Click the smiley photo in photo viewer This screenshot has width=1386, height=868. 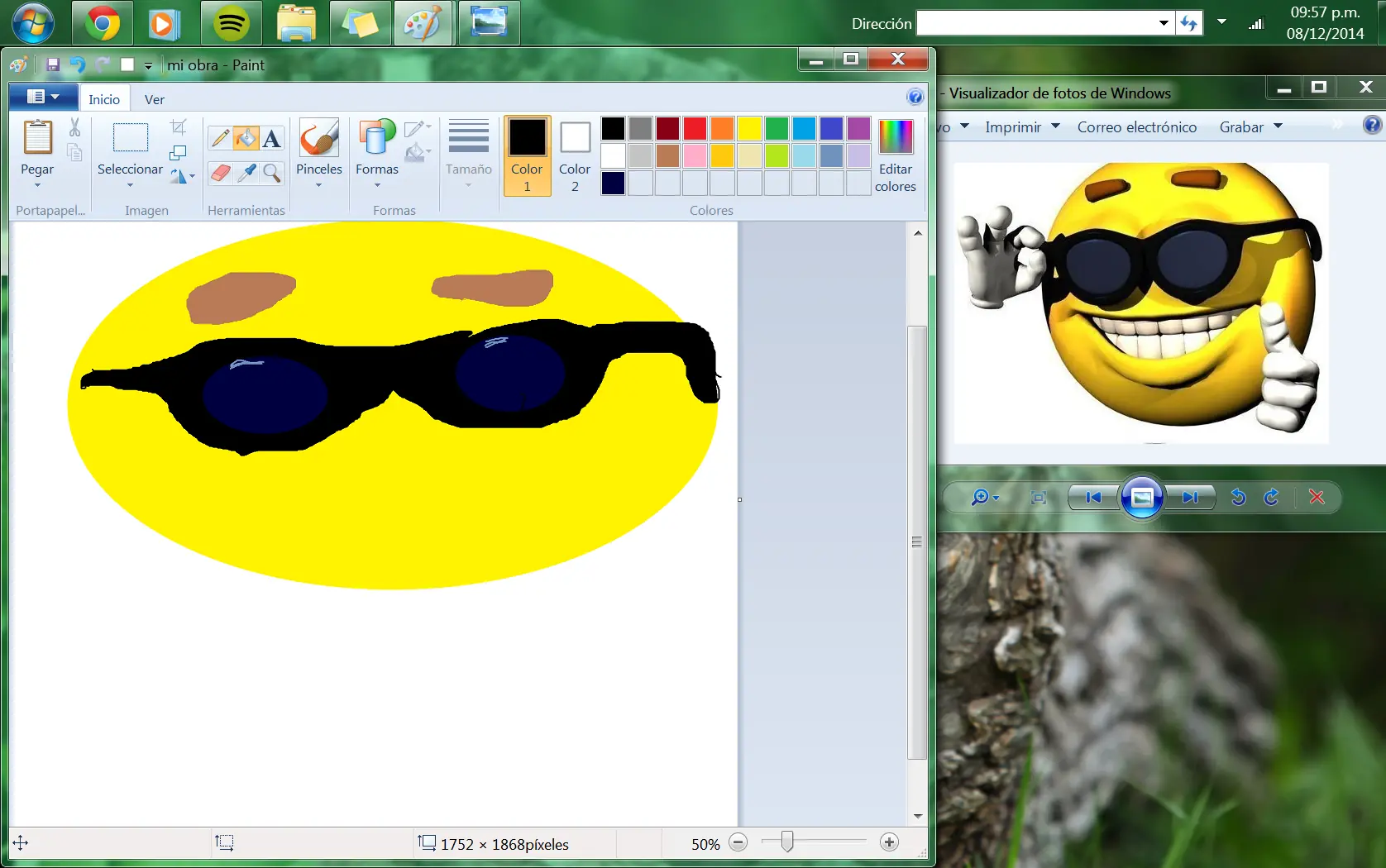click(x=1141, y=303)
